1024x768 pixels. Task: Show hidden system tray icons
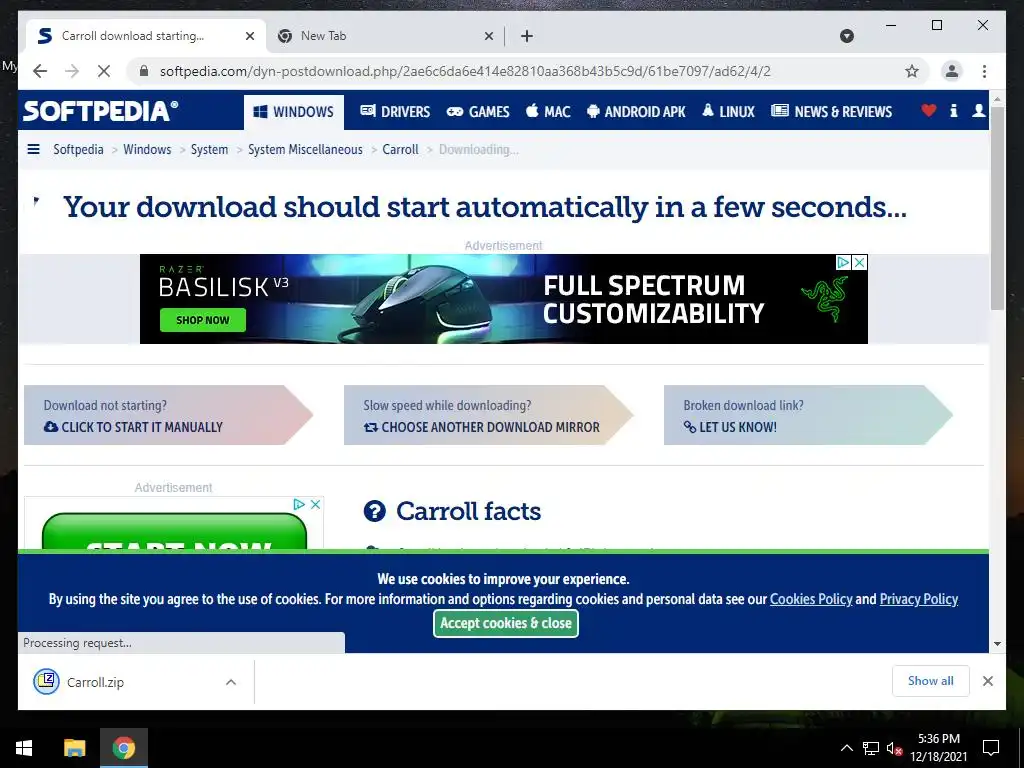[846, 748]
